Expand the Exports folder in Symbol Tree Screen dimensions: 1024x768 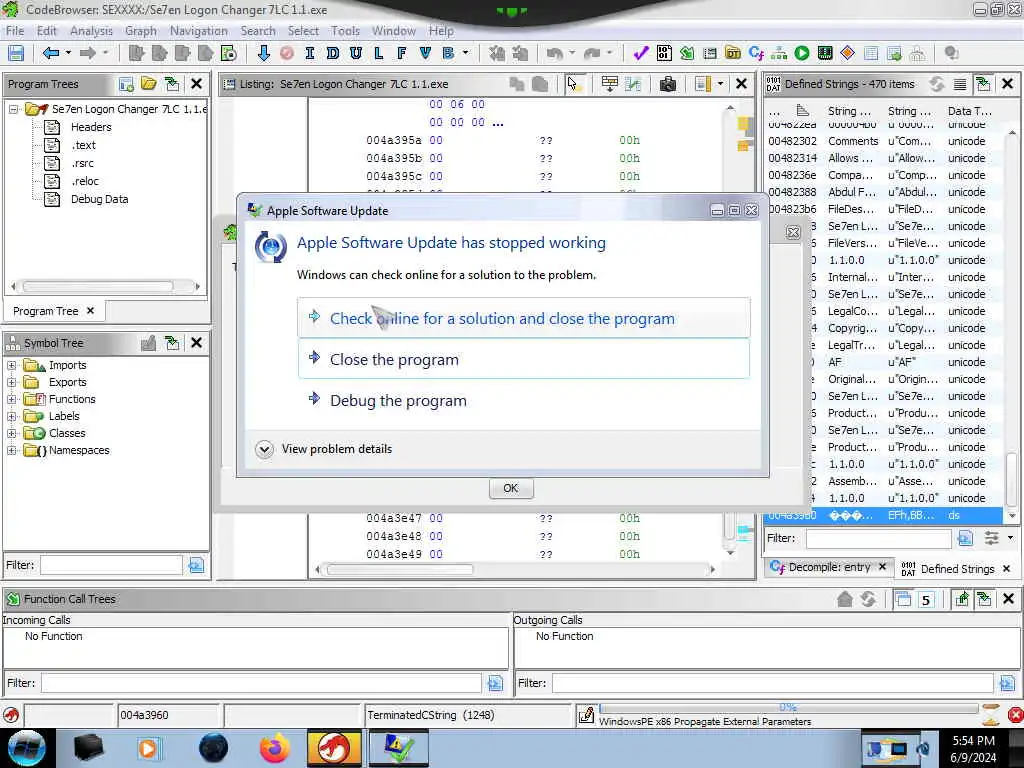click(x=12, y=382)
